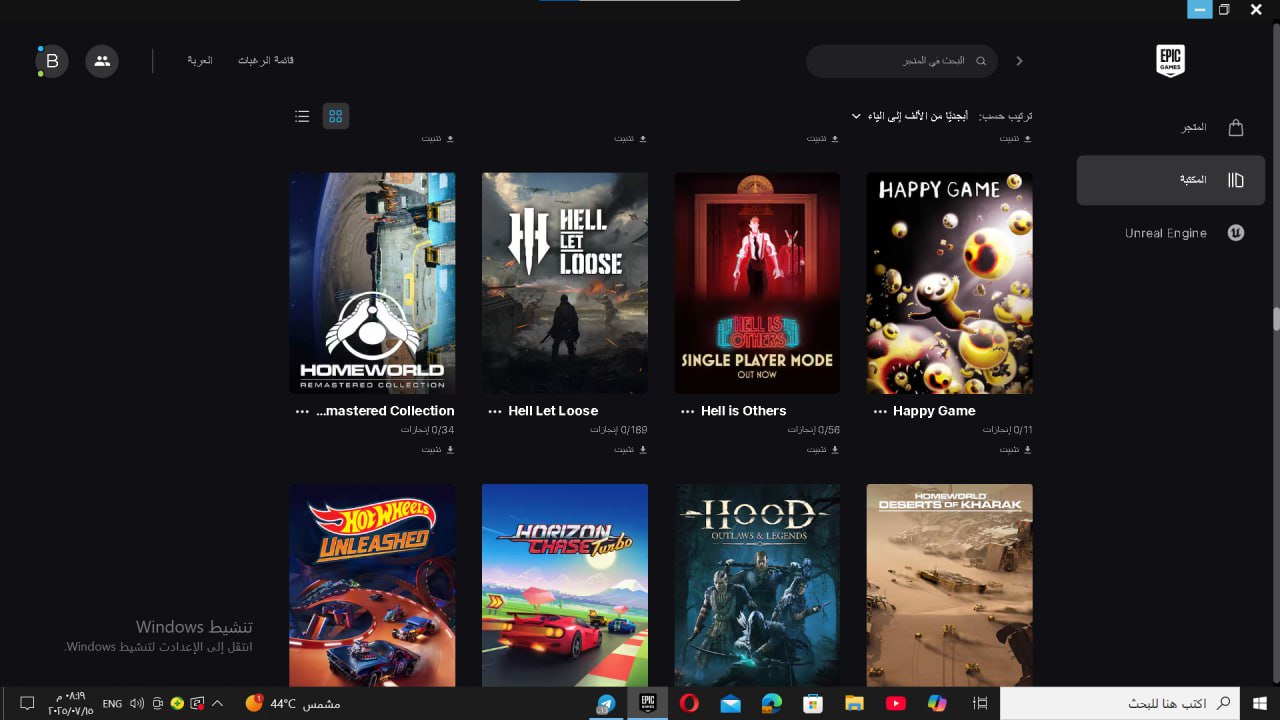Open the Hot Wheels Unleashed cover

pyautogui.click(x=372, y=585)
